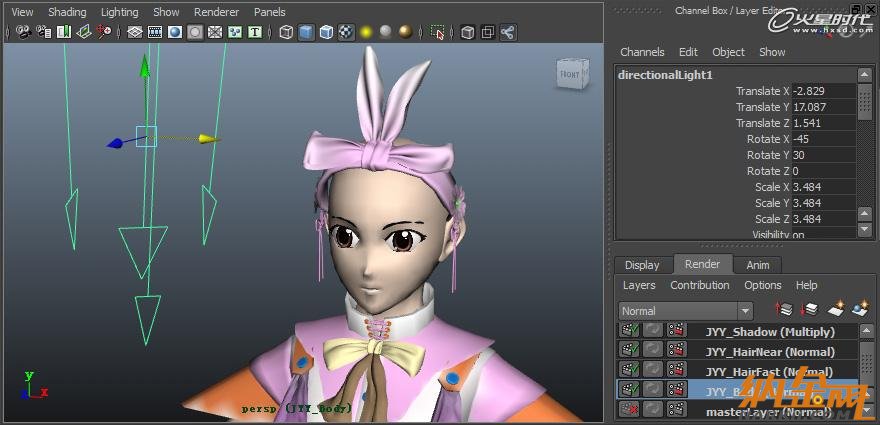880x425 pixels.
Task: Click the Translate Y value field
Action: [823, 107]
